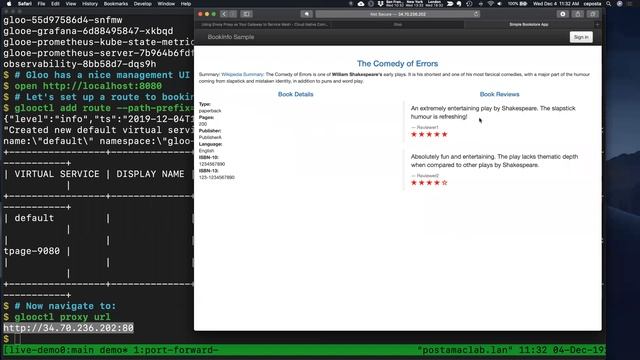Click the open http://localhost:8080 terminal line
The height and width of the screenshot is (360, 640).
88,86
